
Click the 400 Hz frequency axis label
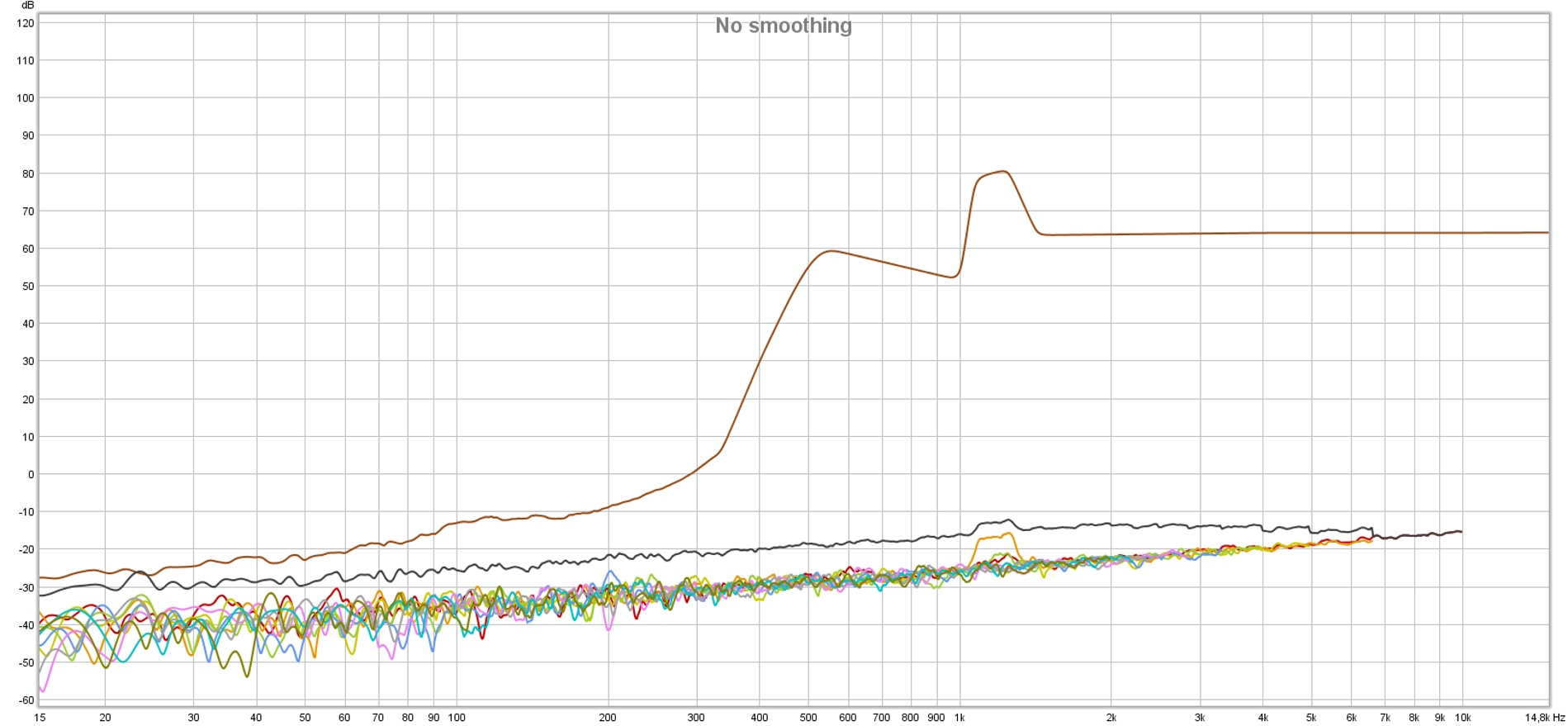759,718
